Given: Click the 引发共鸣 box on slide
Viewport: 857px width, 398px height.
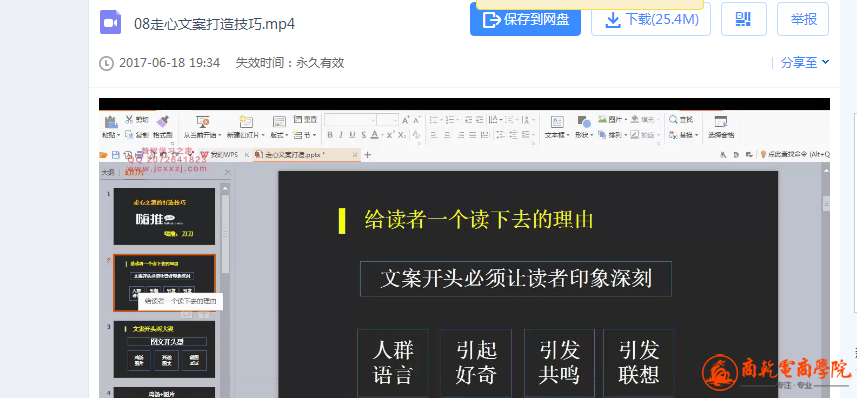Looking at the screenshot, I should click(559, 362).
